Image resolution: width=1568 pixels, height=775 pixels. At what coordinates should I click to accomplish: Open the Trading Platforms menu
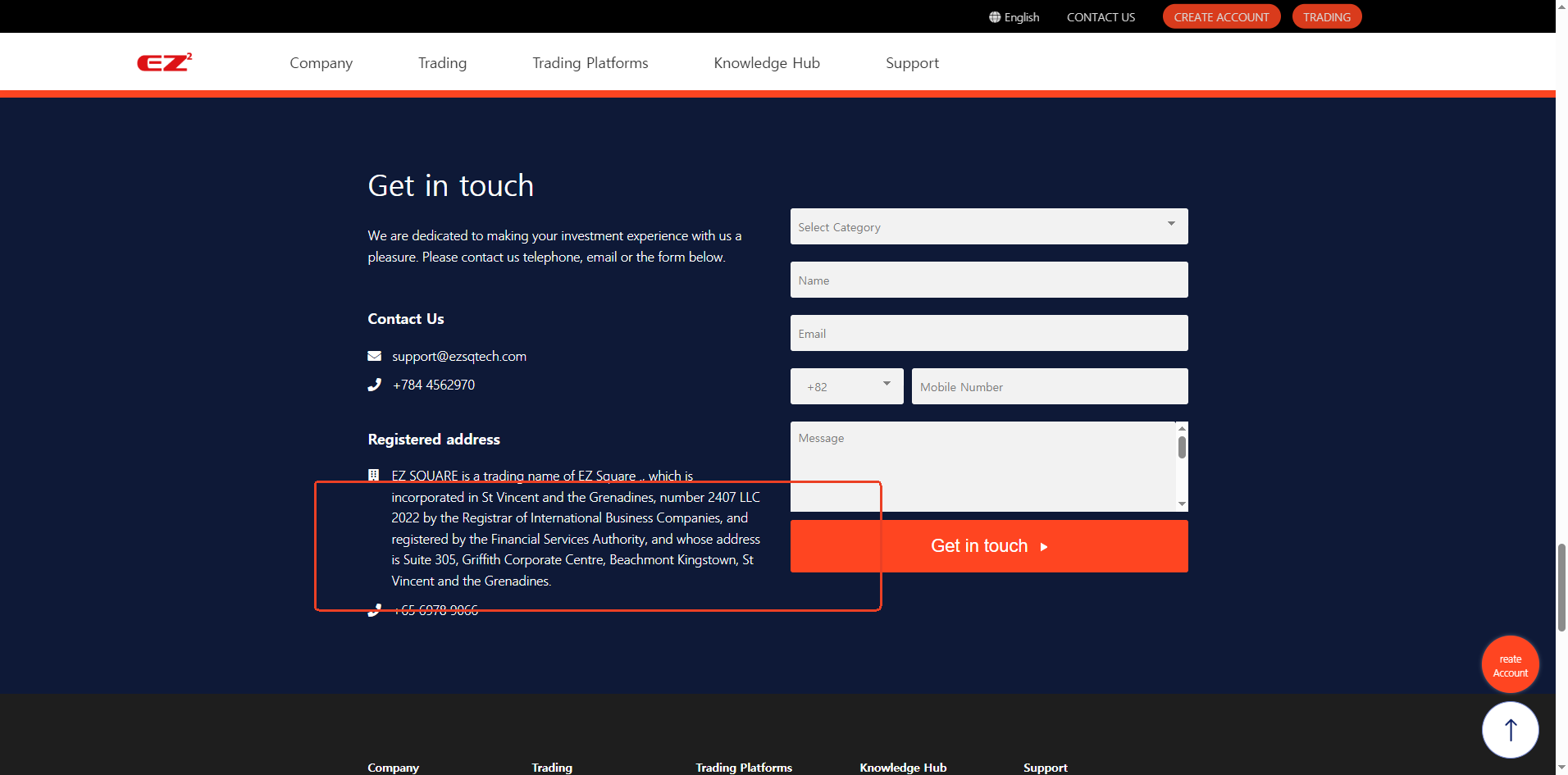590,63
